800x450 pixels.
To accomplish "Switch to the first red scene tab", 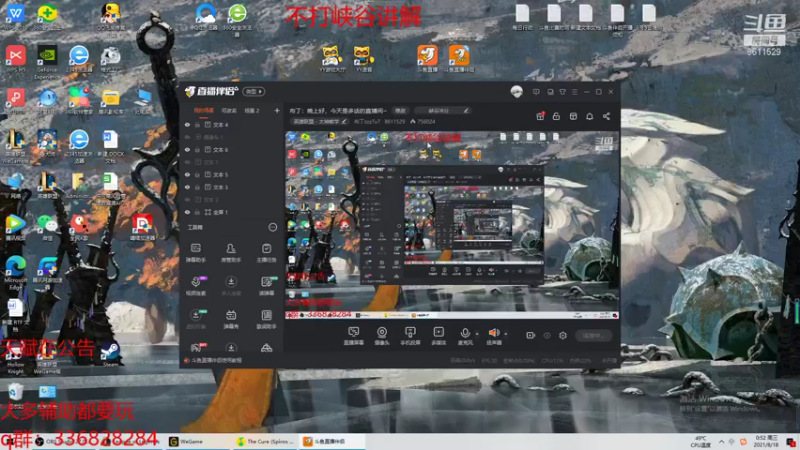I will pos(204,110).
